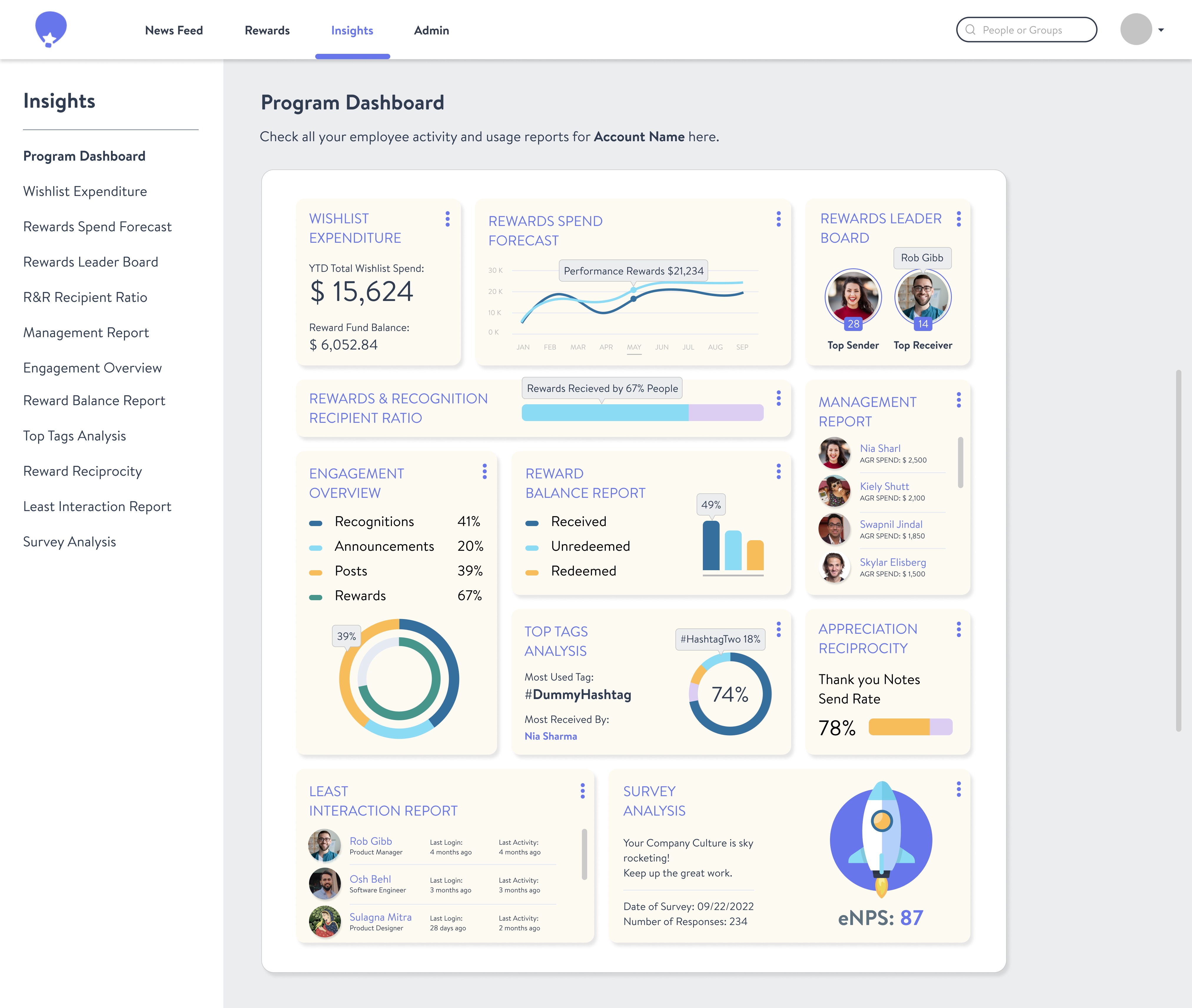Open Appreciation Reciprocity options menu
The image size is (1192, 1008).
click(x=958, y=629)
